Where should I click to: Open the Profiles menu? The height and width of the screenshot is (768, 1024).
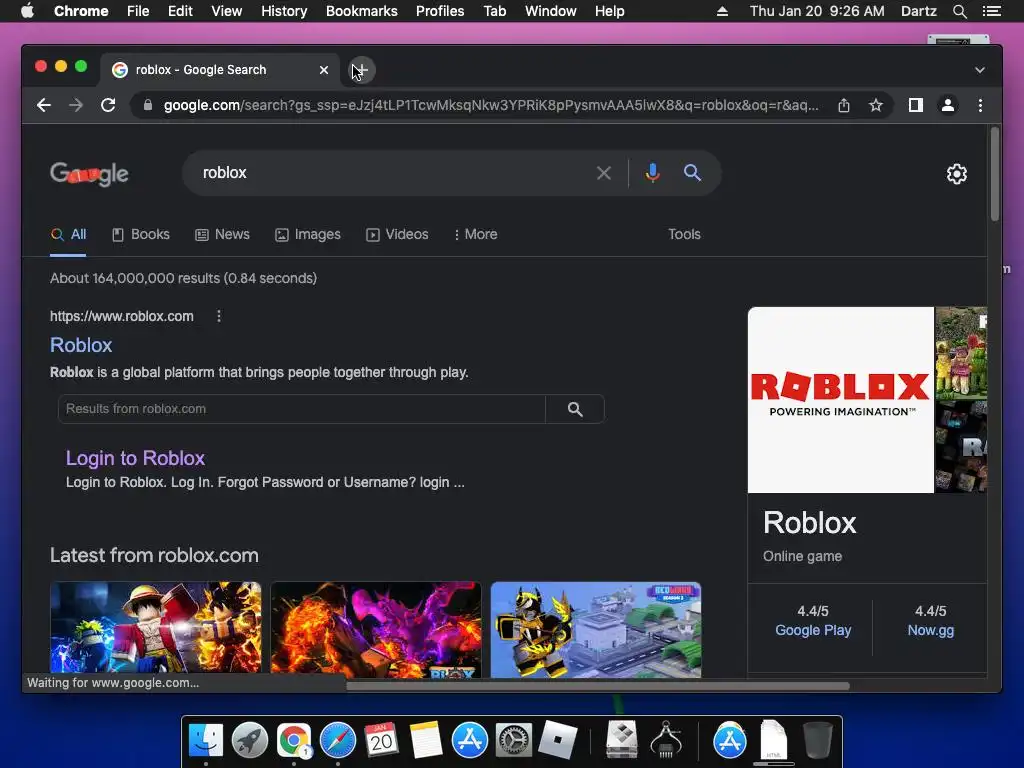click(x=440, y=11)
